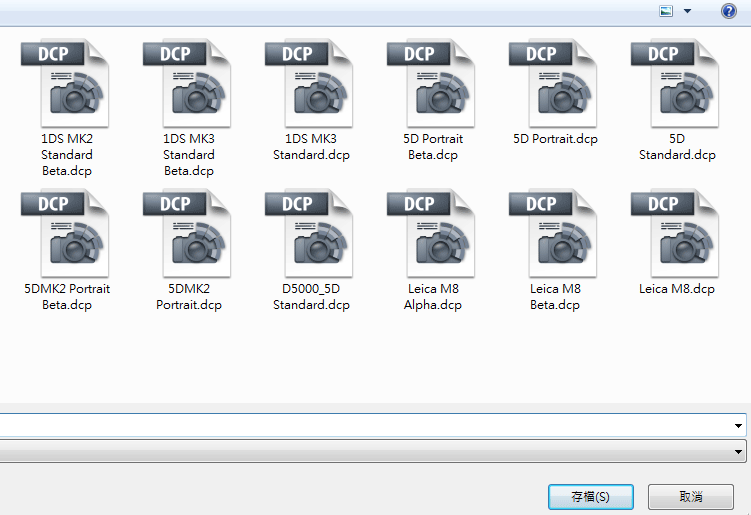Click the change view icon in toolbar
The image size is (751, 515).
[666, 11]
